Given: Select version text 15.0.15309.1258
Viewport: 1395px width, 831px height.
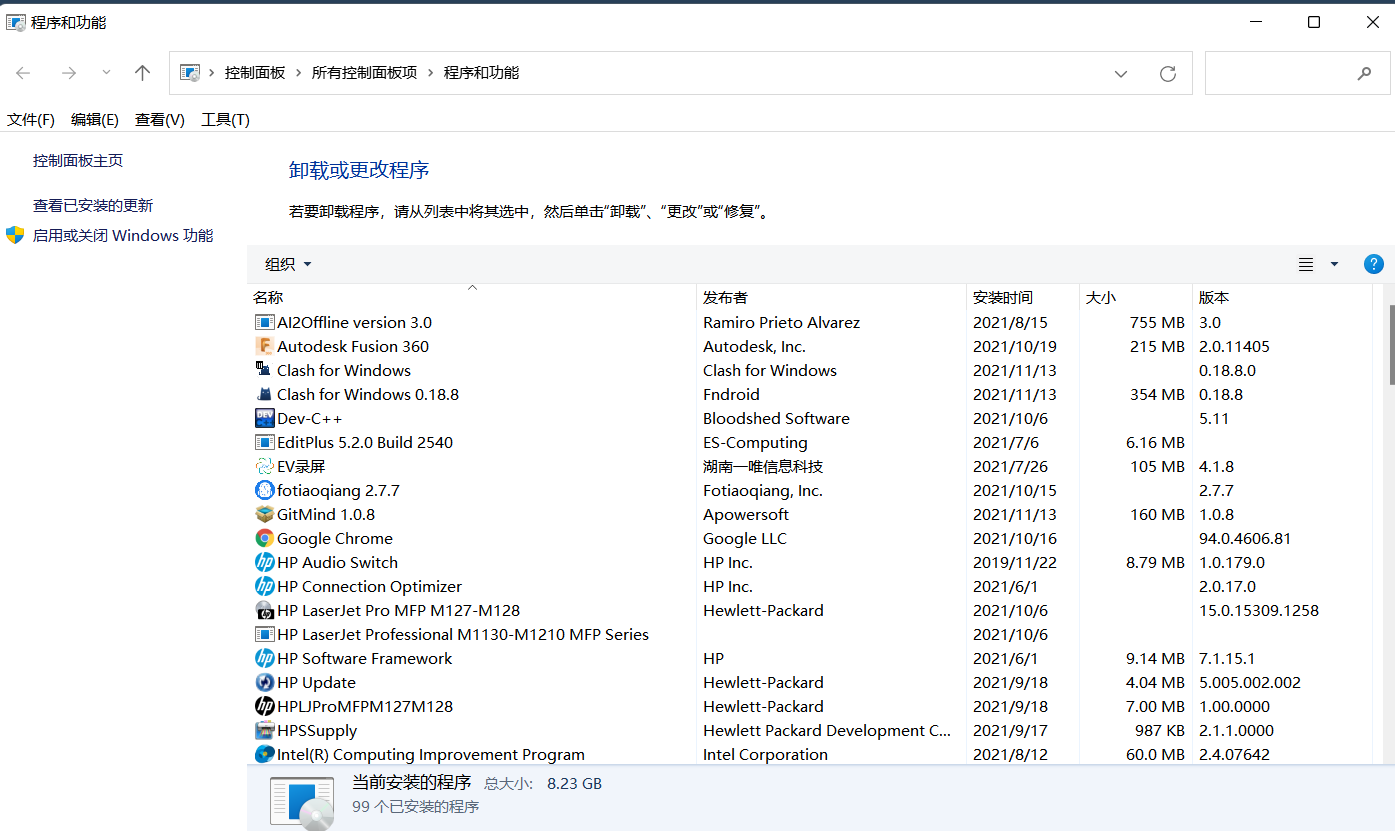Looking at the screenshot, I should click(x=1259, y=610).
